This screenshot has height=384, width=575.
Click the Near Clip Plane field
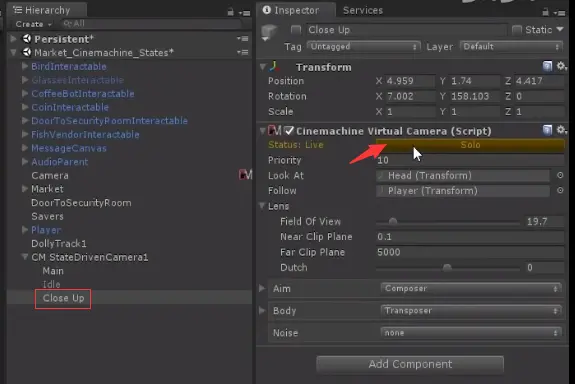click(x=470, y=237)
